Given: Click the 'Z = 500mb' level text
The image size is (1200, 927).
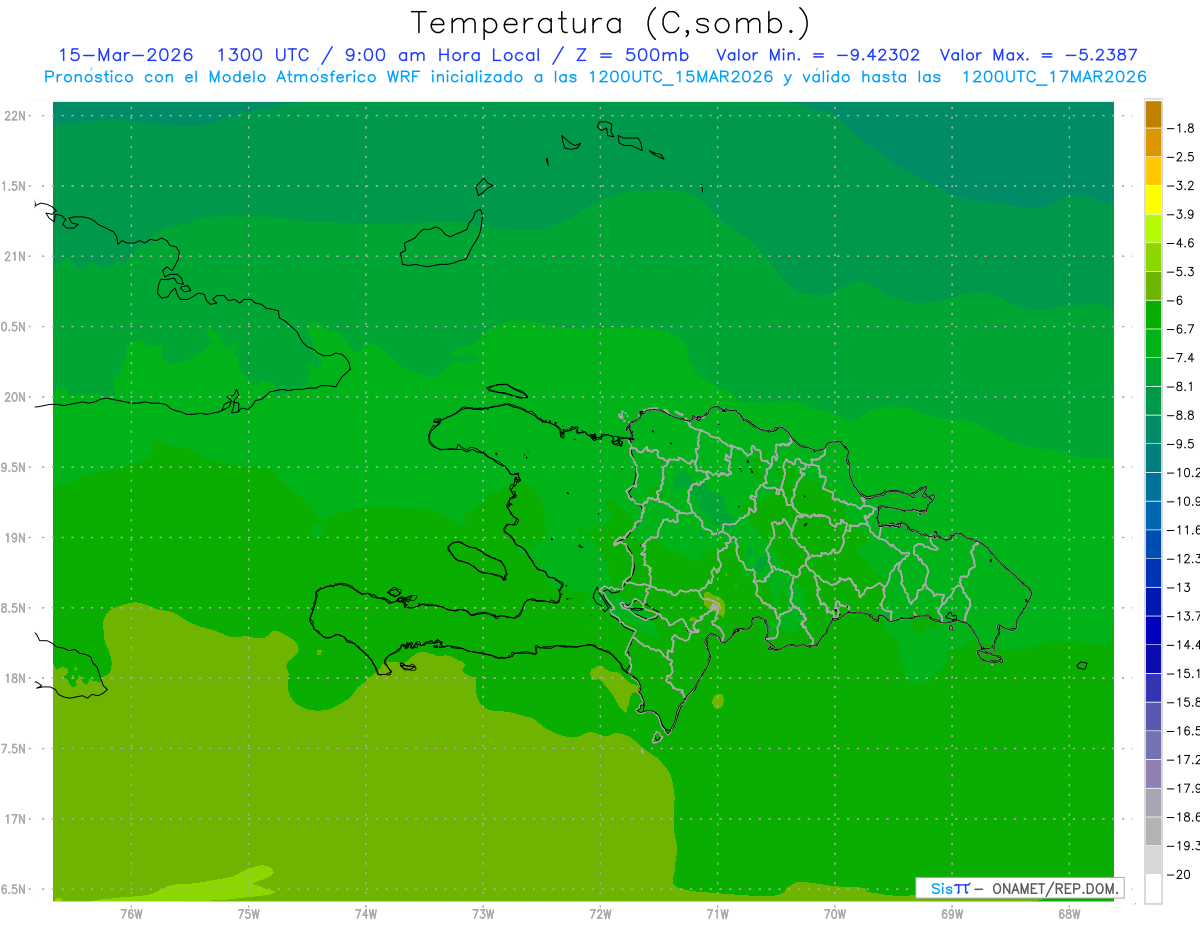Looking at the screenshot, I should click(x=633, y=55).
